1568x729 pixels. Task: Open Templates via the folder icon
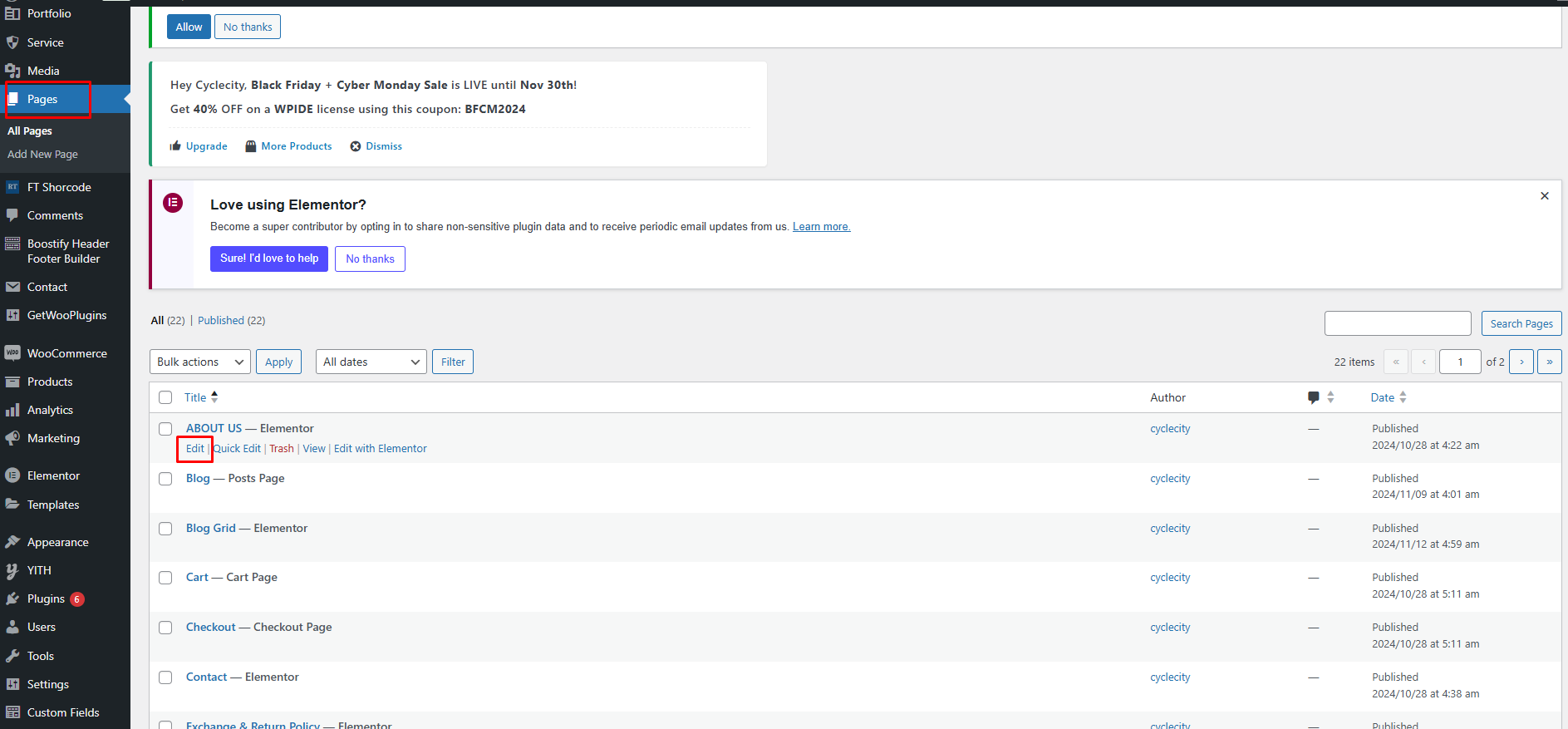pos(12,505)
